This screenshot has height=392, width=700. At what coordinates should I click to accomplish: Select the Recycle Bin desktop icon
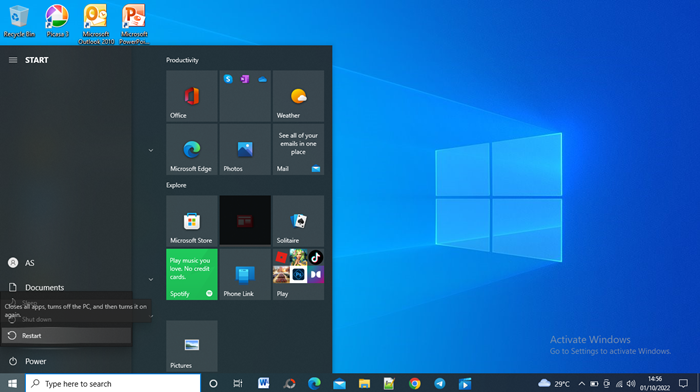pos(19,21)
